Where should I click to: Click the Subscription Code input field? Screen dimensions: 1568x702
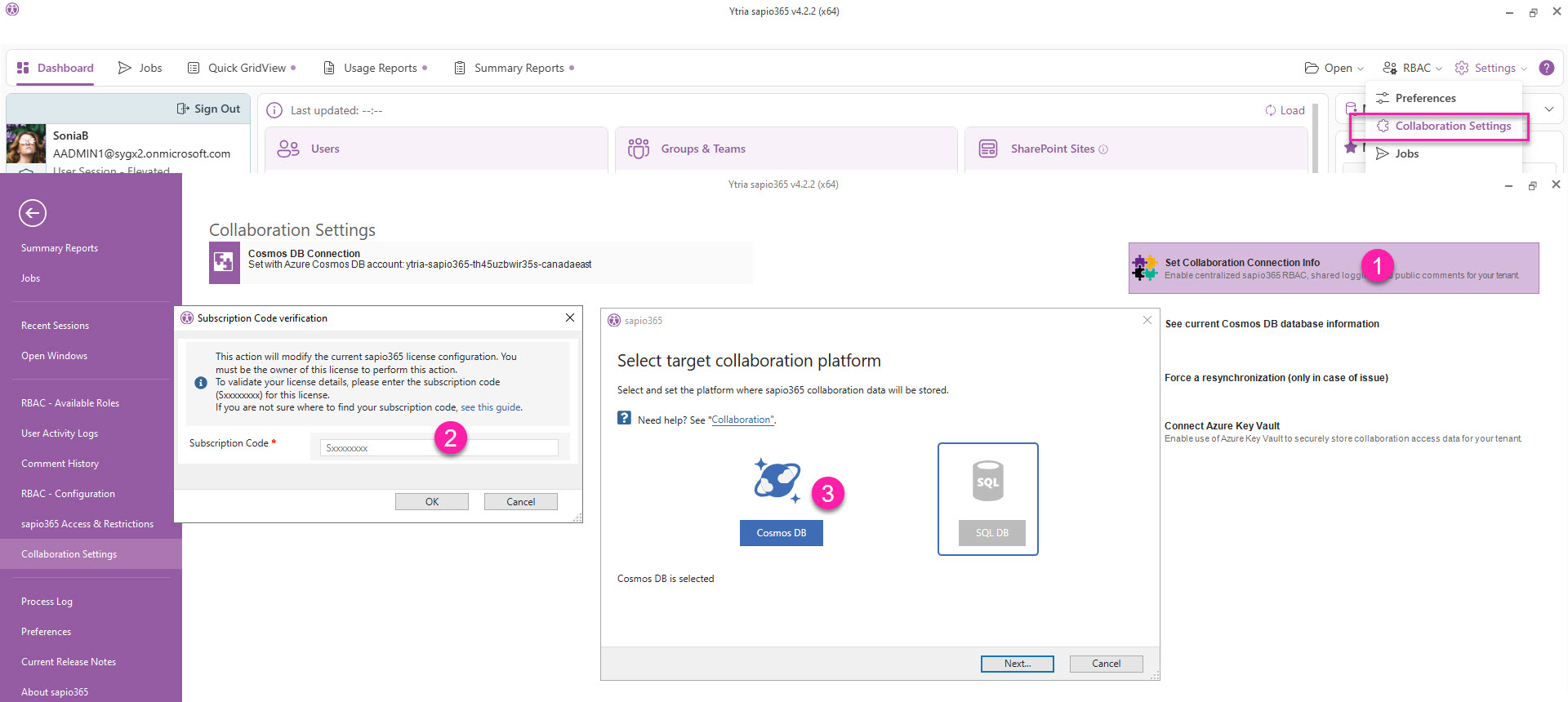pyautogui.click(x=439, y=448)
